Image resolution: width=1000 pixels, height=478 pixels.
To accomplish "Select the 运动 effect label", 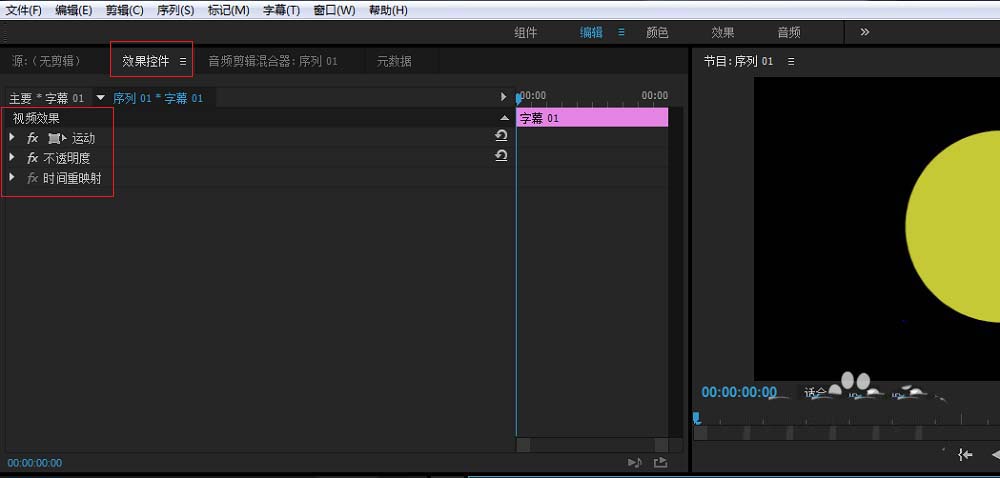I will click(83, 138).
